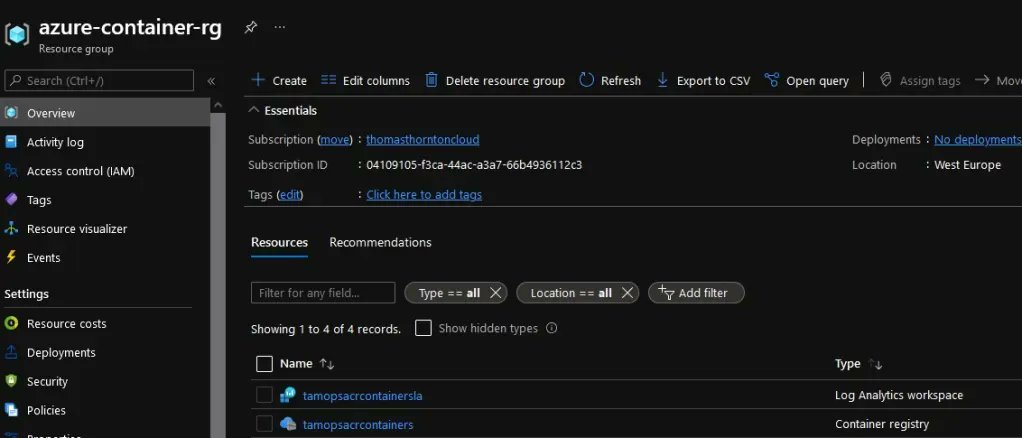Open the tamopsacrcontainers resource link
The image size is (1022, 438).
358,425
